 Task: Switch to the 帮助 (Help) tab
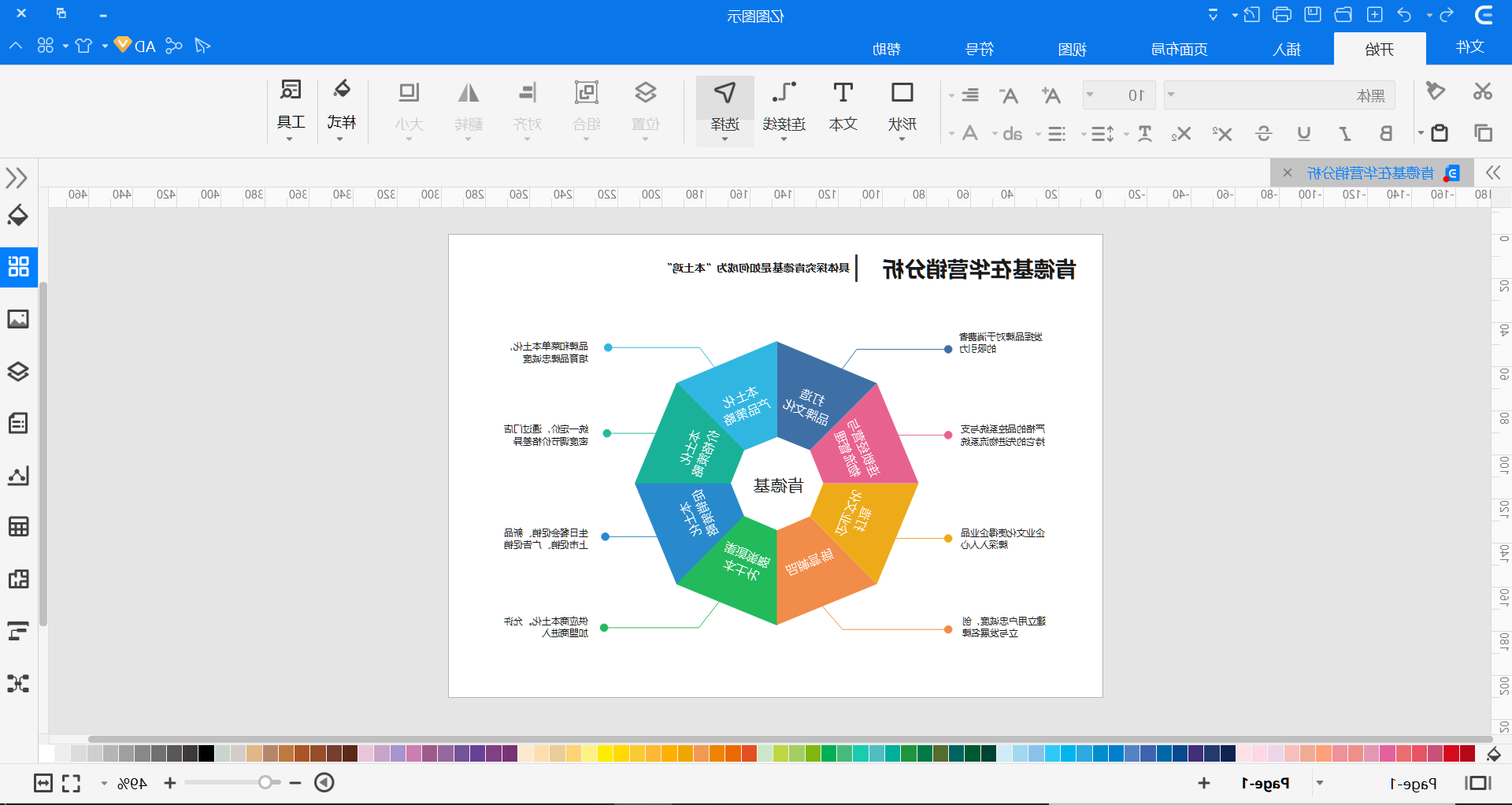886,49
